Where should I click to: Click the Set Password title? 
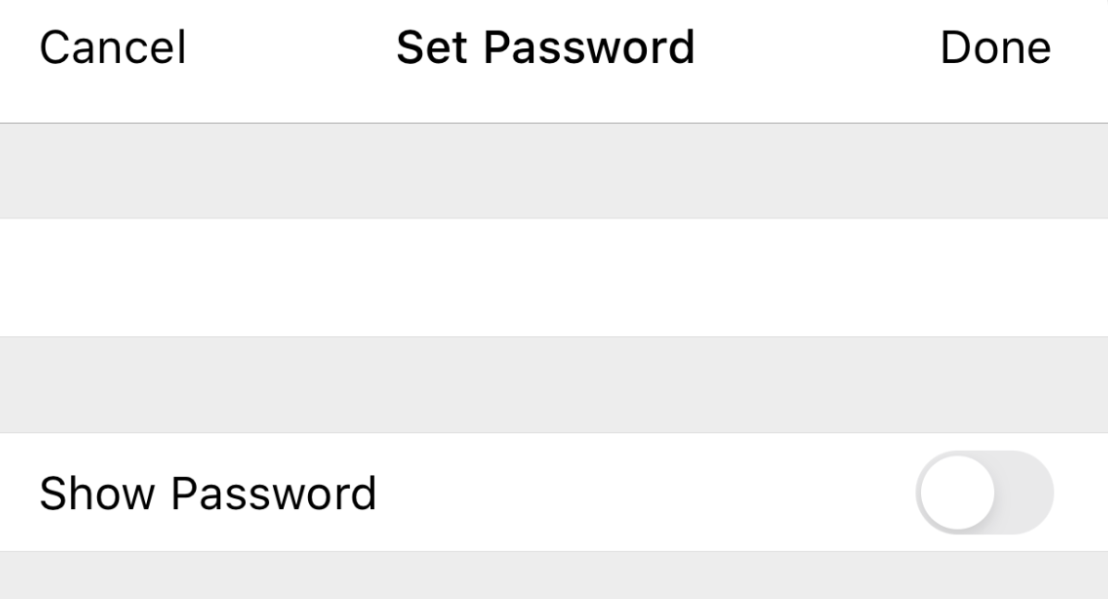pos(545,48)
